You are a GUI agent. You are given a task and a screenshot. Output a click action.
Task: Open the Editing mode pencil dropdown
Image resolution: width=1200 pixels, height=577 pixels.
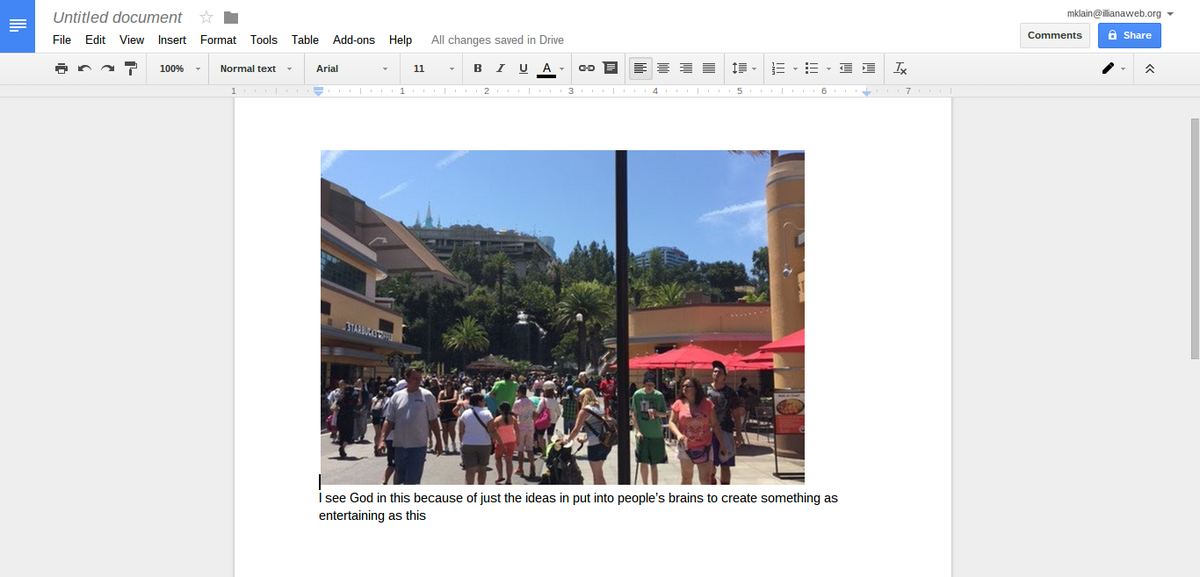tap(1113, 68)
